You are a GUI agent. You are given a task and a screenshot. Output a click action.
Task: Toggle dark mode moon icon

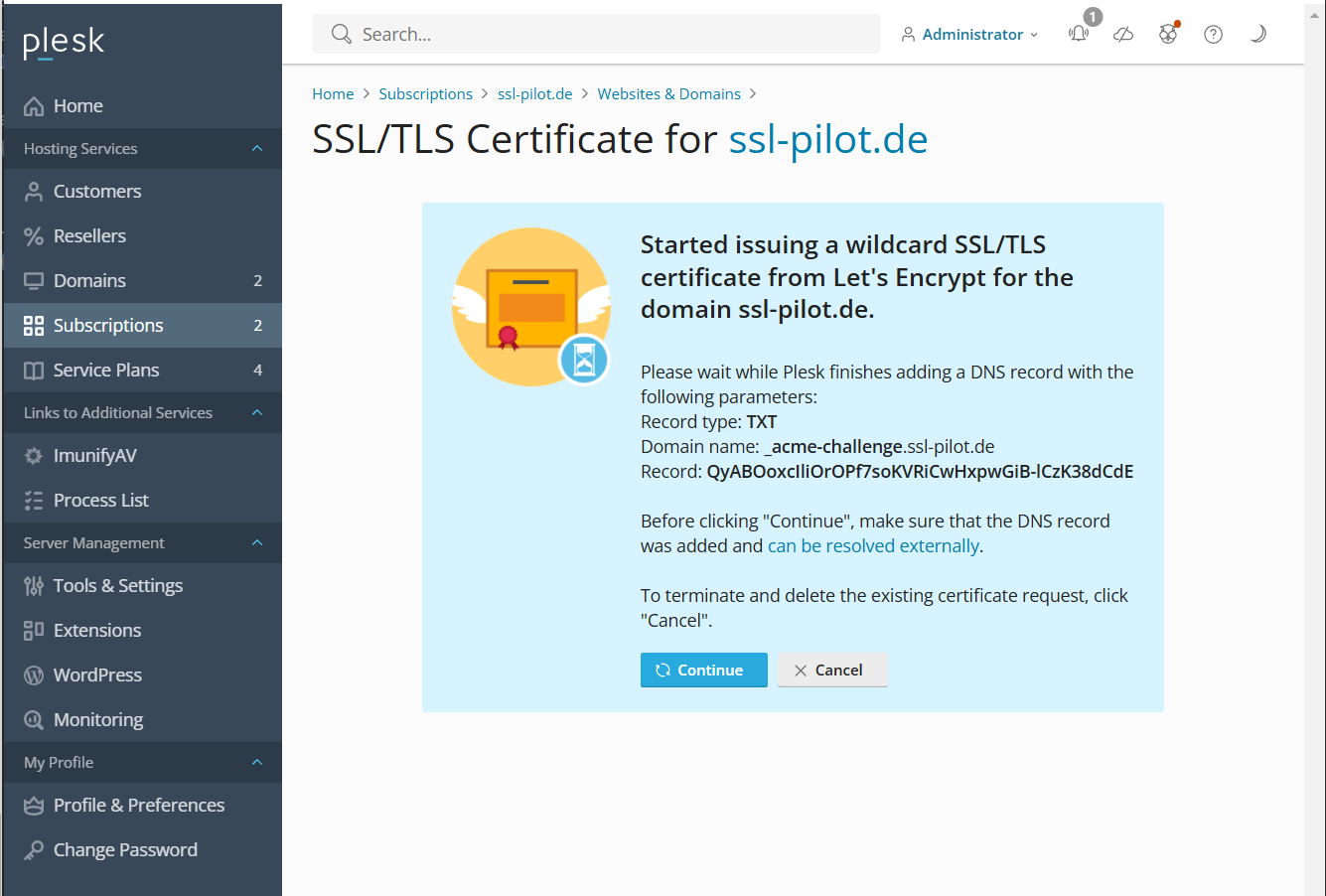(1258, 34)
